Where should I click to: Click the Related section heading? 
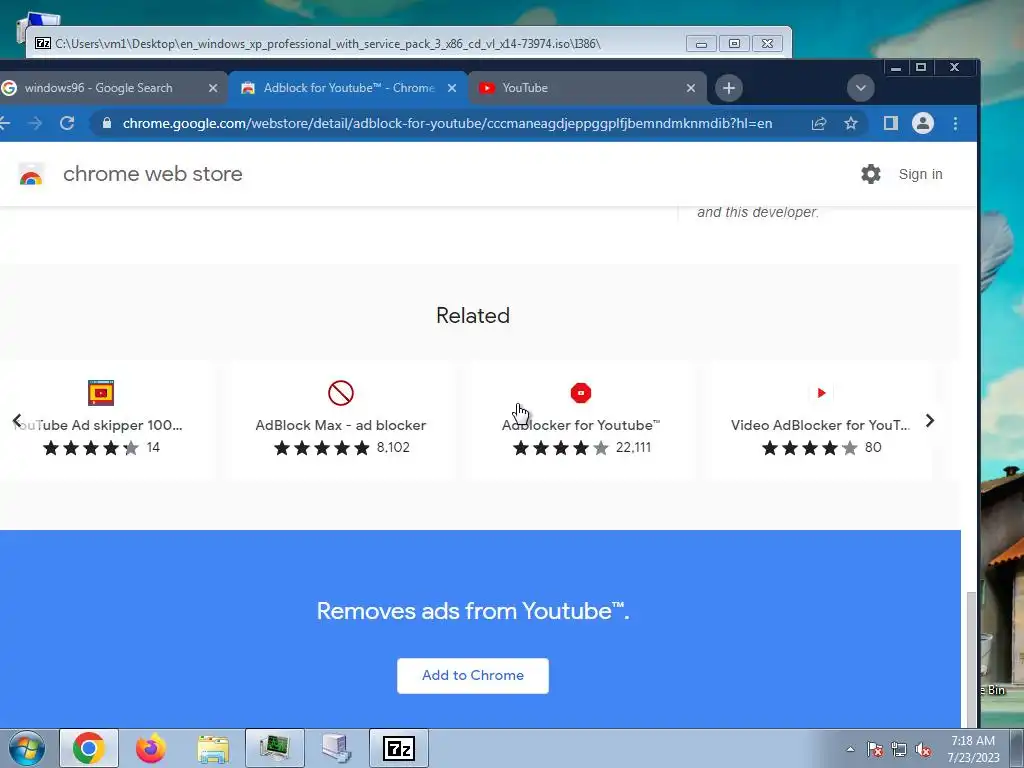(x=473, y=315)
